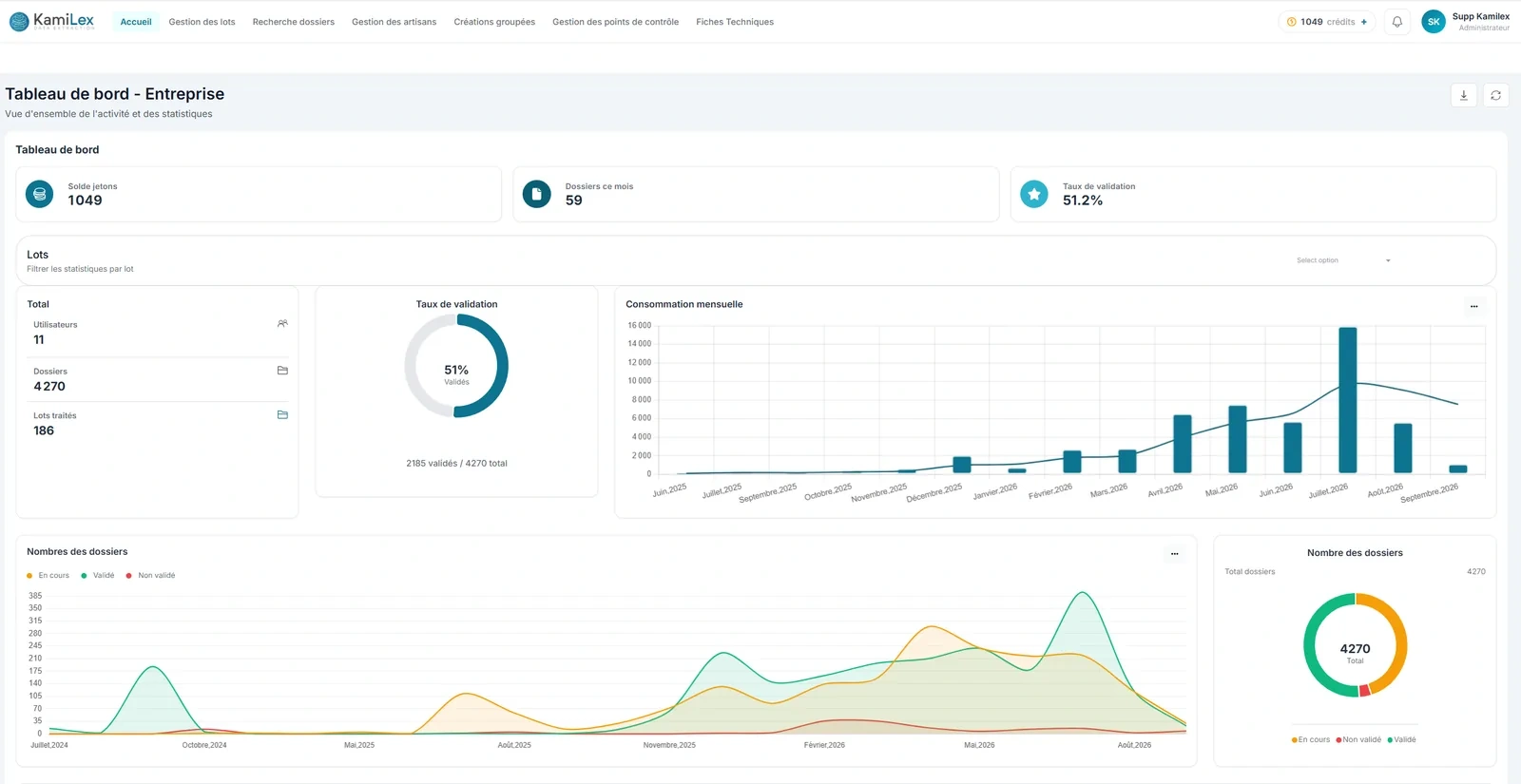
Task: Click the Taux de validation value 51.2%
Action: pos(1083,201)
